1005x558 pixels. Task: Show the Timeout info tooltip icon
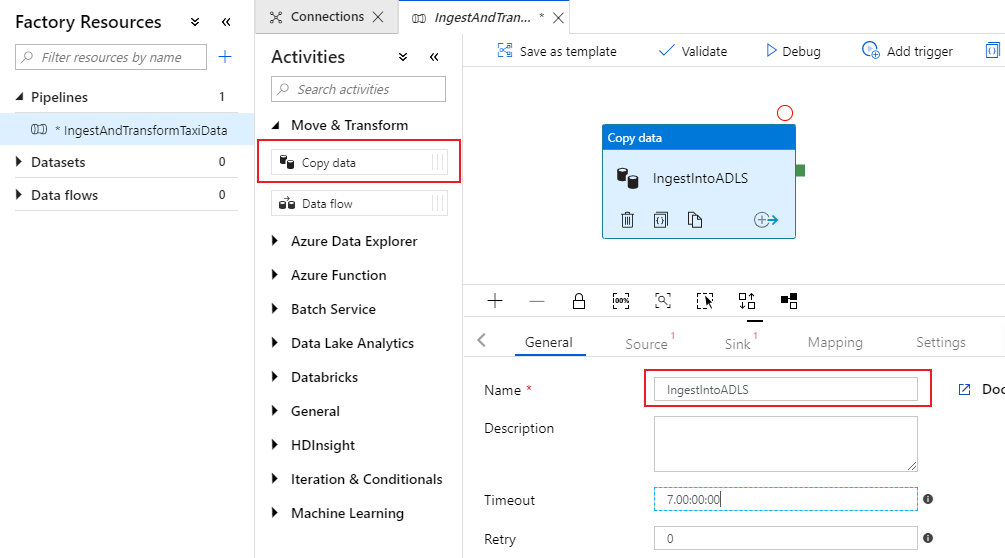(x=928, y=499)
